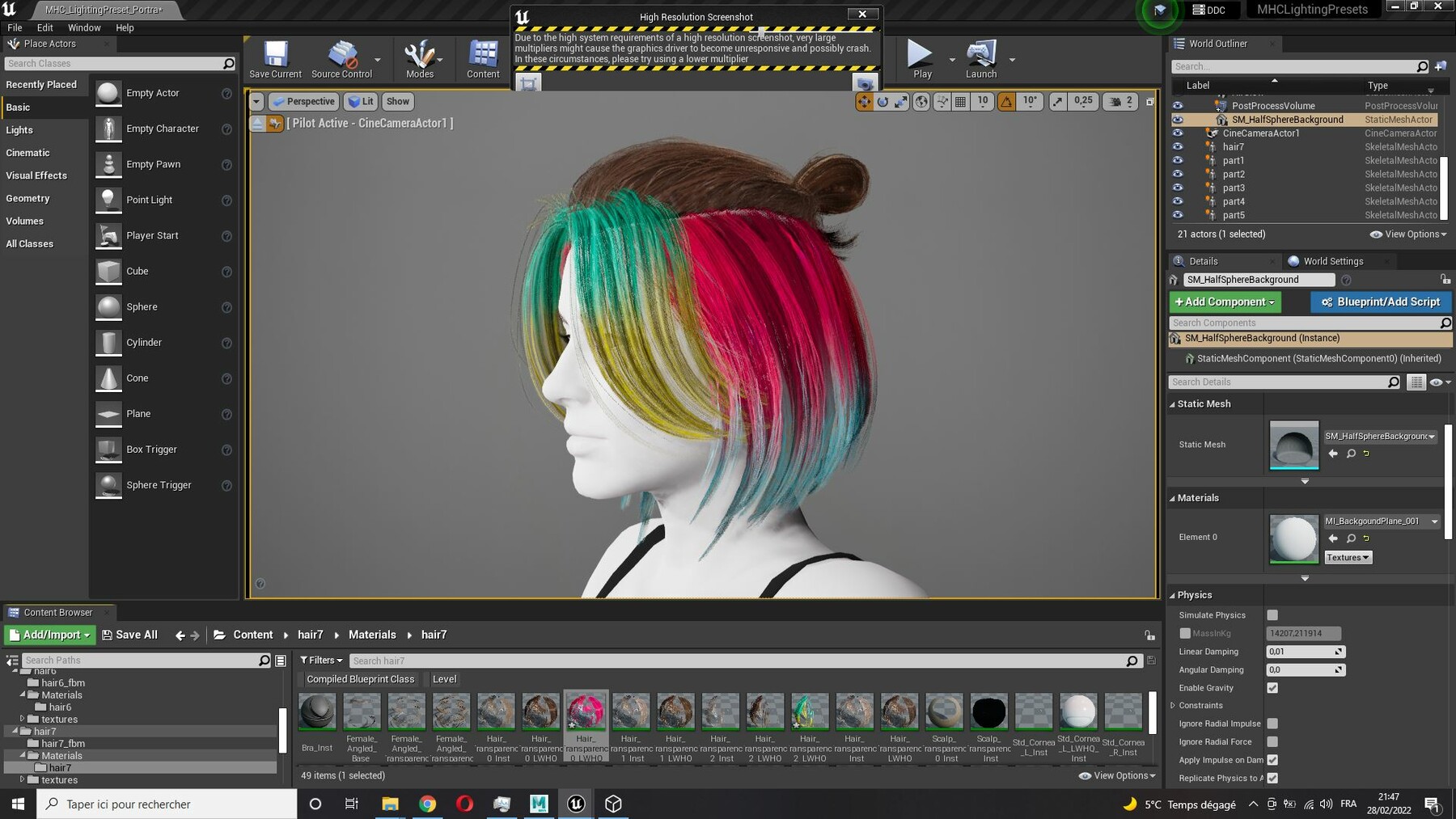Select Point Light bulb icon
This screenshot has width=1456, height=819.
click(x=108, y=200)
